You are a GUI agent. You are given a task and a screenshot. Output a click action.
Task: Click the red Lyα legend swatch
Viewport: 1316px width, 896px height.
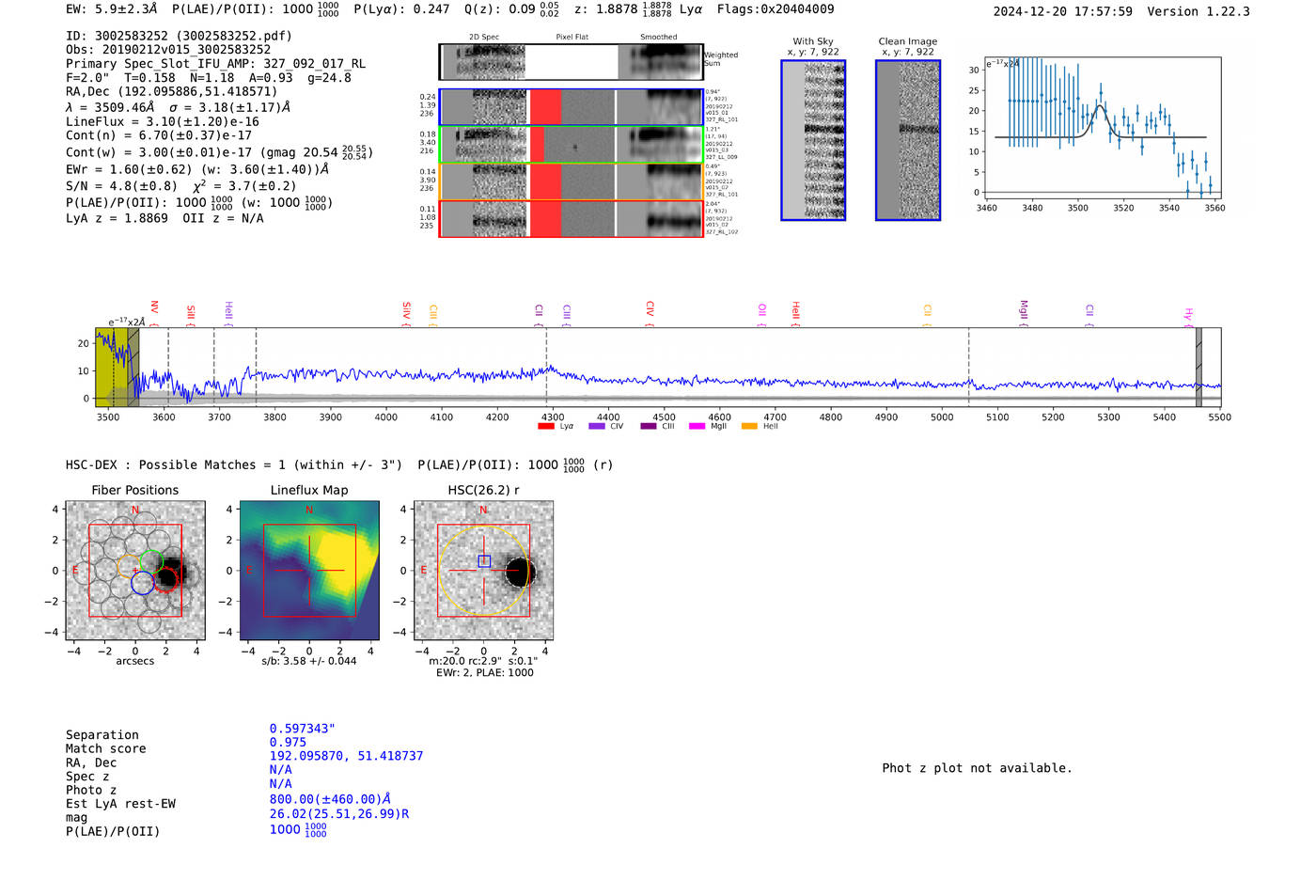(x=546, y=427)
